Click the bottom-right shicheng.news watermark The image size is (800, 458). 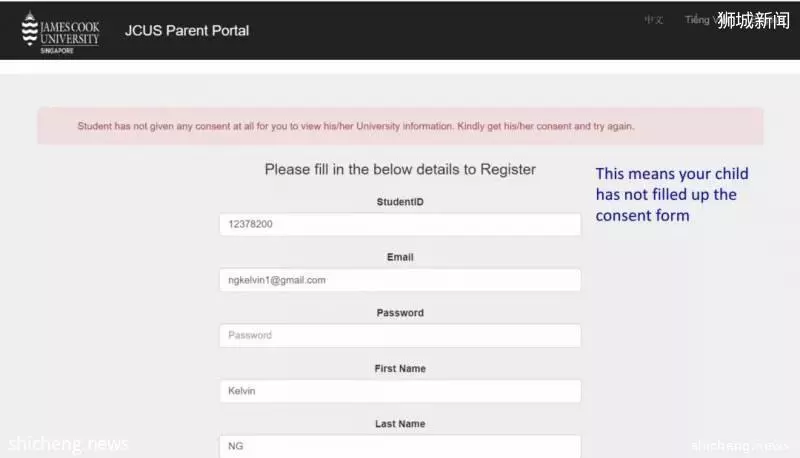coord(740,446)
